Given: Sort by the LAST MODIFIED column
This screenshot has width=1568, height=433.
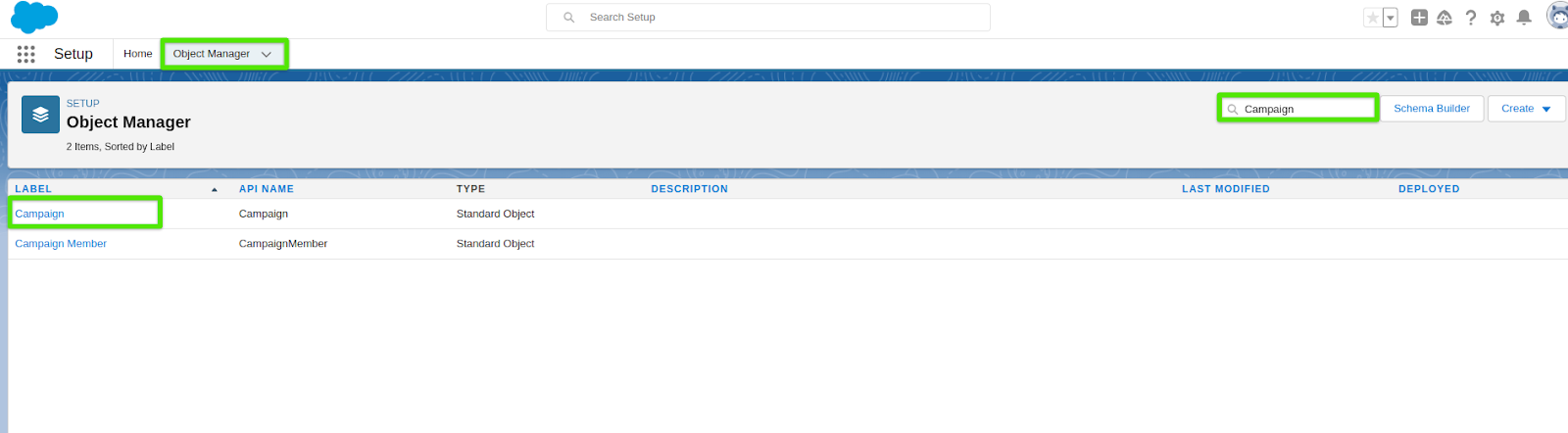Looking at the screenshot, I should click(1226, 189).
